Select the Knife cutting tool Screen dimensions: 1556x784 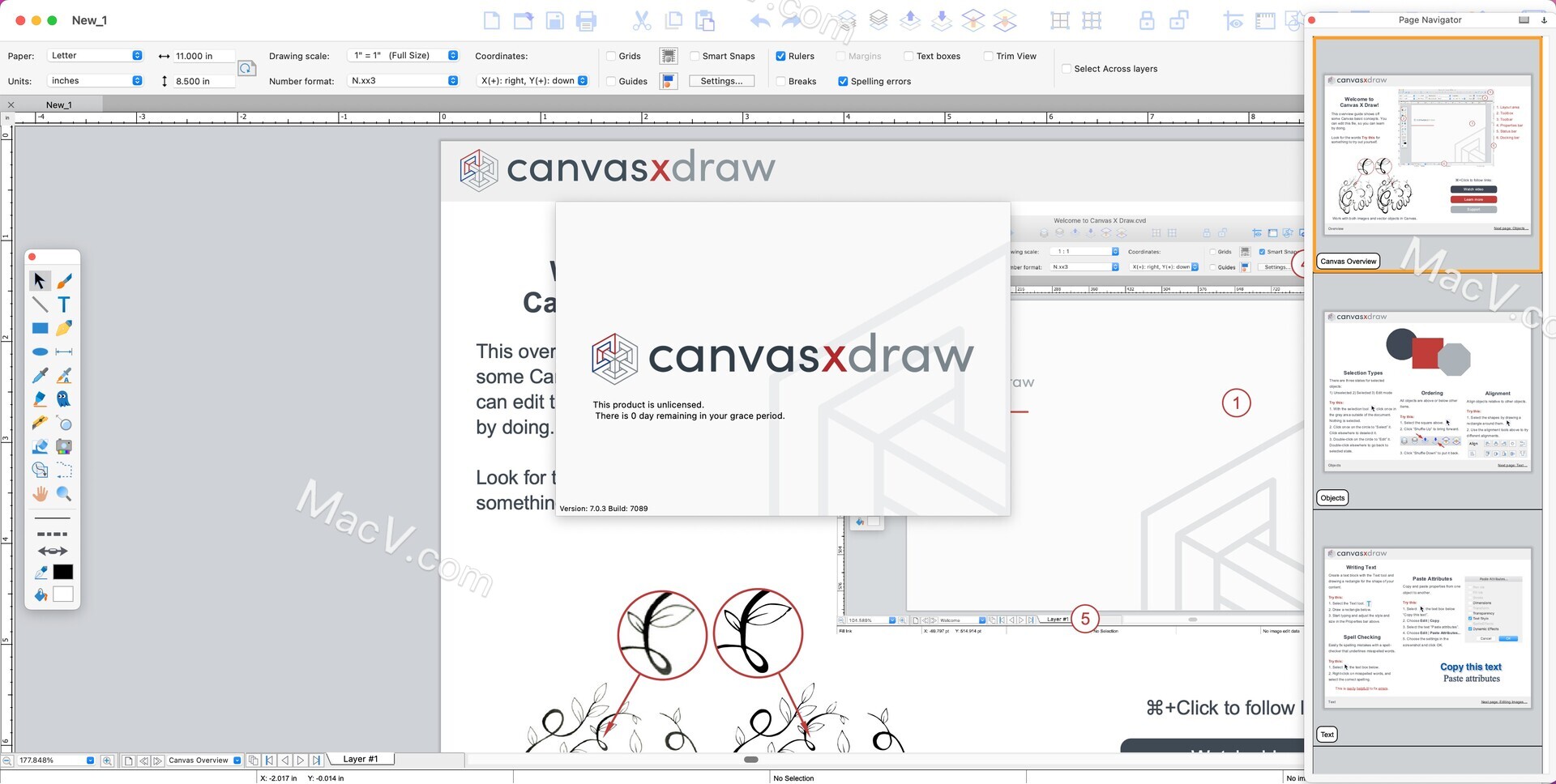point(39,423)
